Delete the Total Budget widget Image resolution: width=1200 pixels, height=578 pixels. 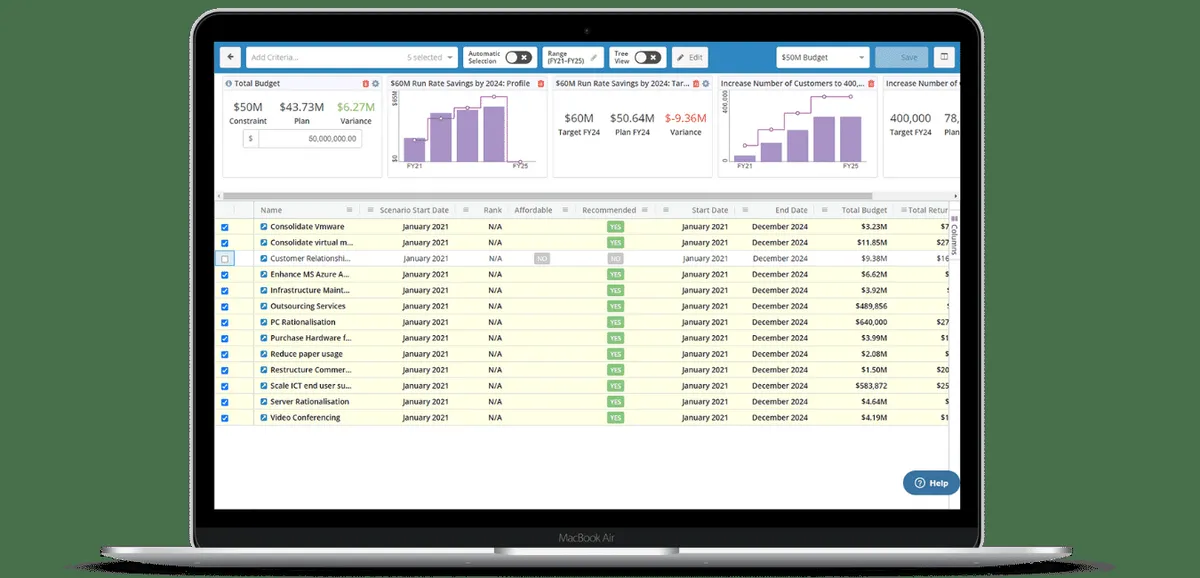coord(365,84)
